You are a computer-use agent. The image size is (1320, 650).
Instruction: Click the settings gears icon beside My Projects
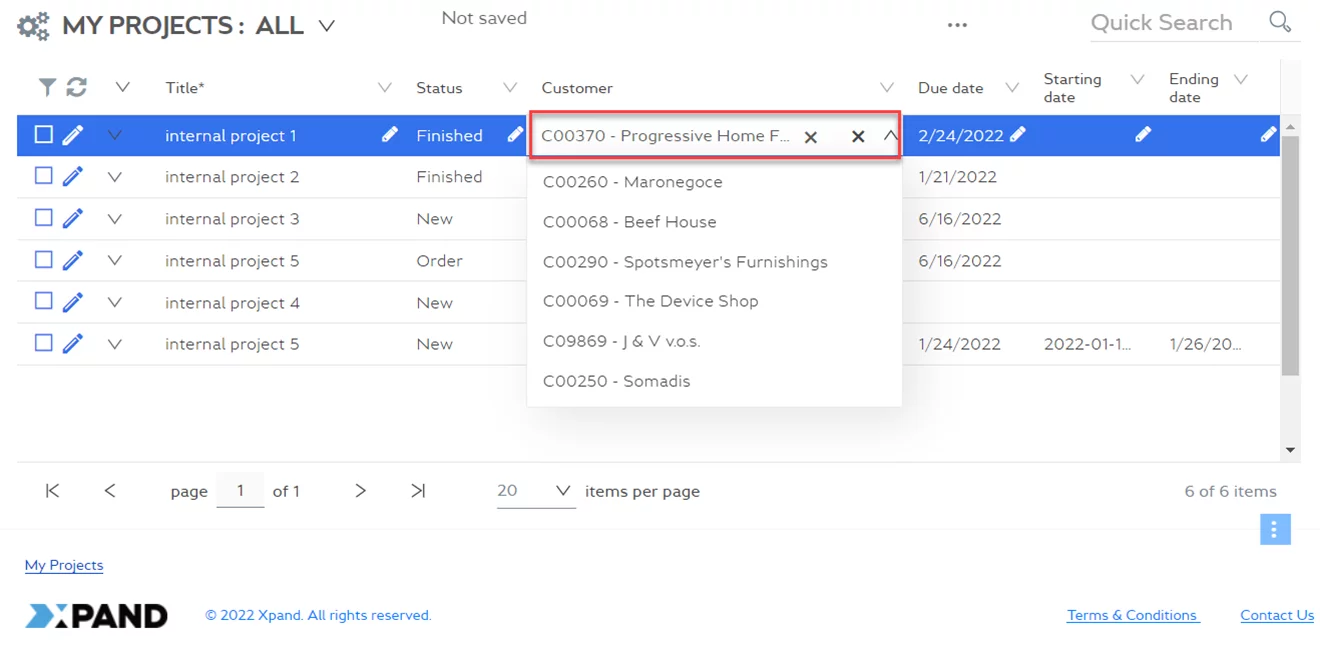tap(33, 26)
